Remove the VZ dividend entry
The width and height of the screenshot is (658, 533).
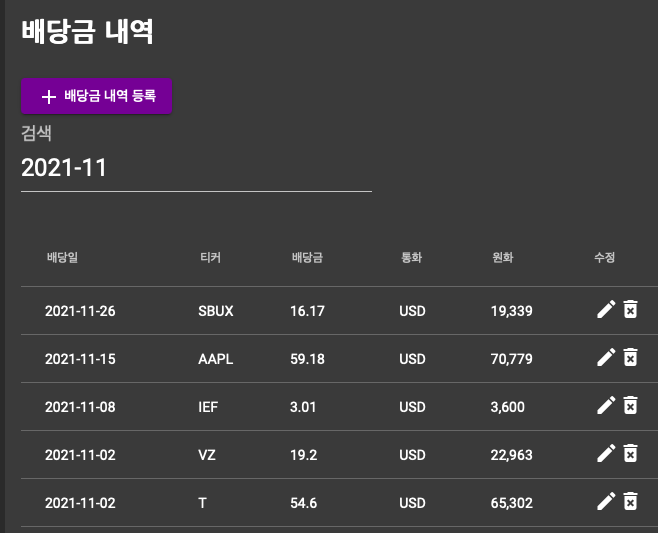click(x=630, y=453)
